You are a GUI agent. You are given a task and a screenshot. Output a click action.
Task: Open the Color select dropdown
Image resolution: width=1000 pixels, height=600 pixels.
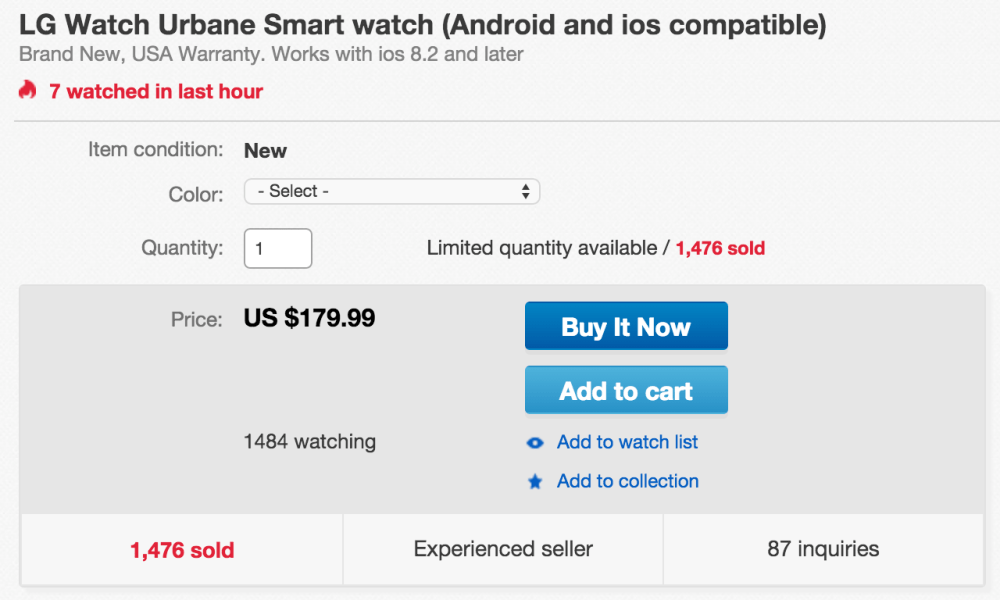coord(391,191)
